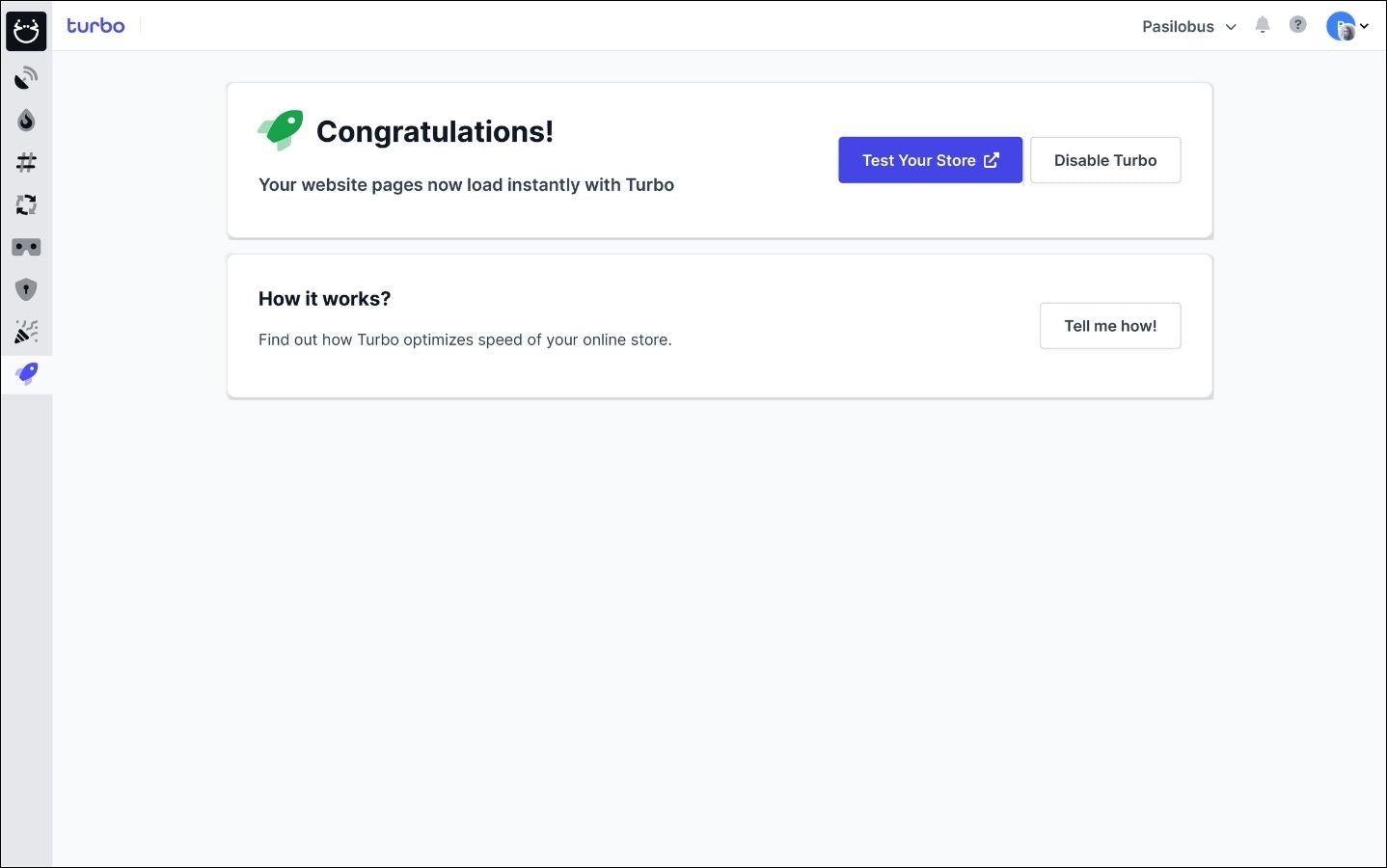This screenshot has width=1387, height=868.
Task: Click the smiley face logo in the sidebar
Action: (x=26, y=32)
